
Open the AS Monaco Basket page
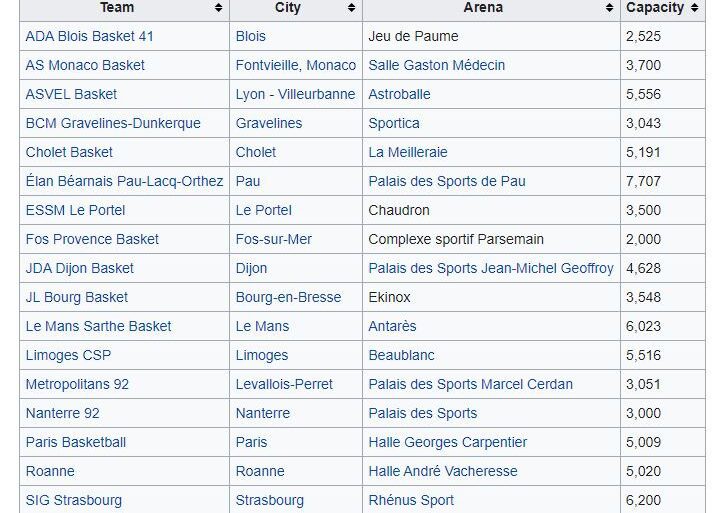coord(85,65)
